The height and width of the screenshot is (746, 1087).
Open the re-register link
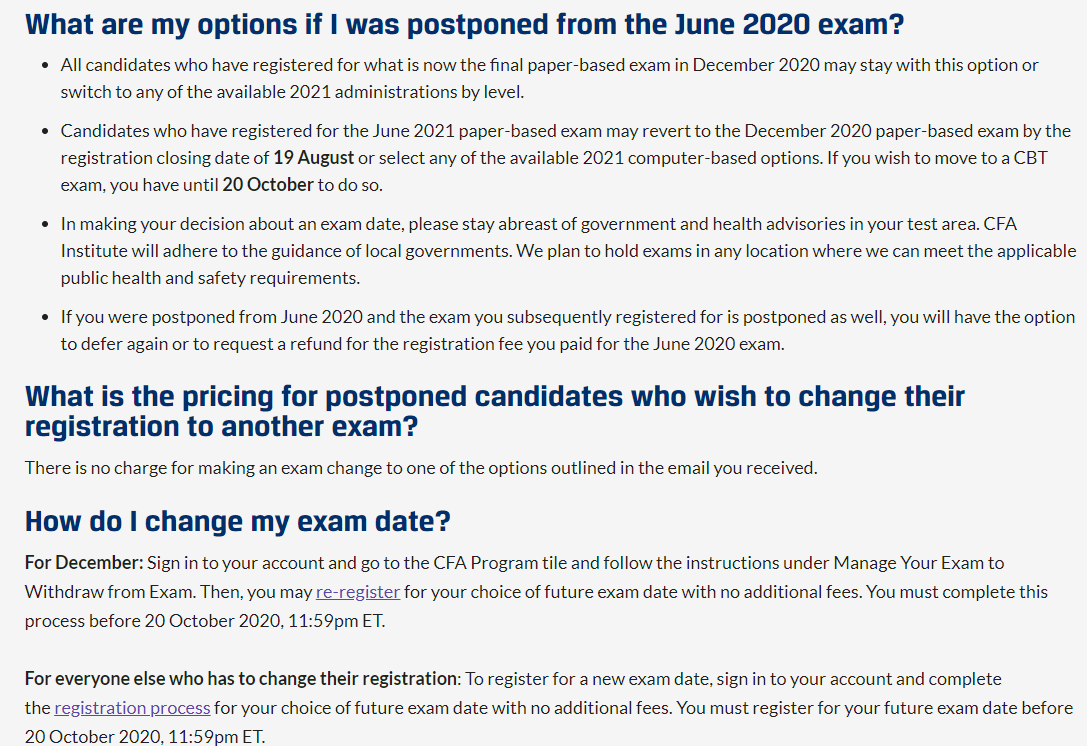(x=358, y=592)
